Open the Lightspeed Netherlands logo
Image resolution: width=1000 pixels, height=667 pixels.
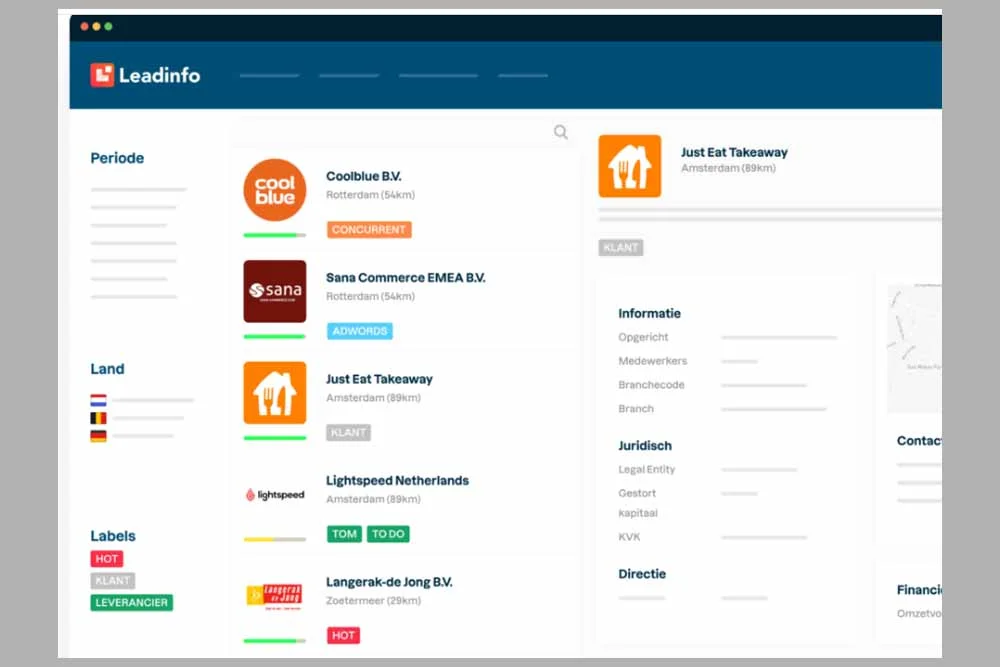(275, 495)
